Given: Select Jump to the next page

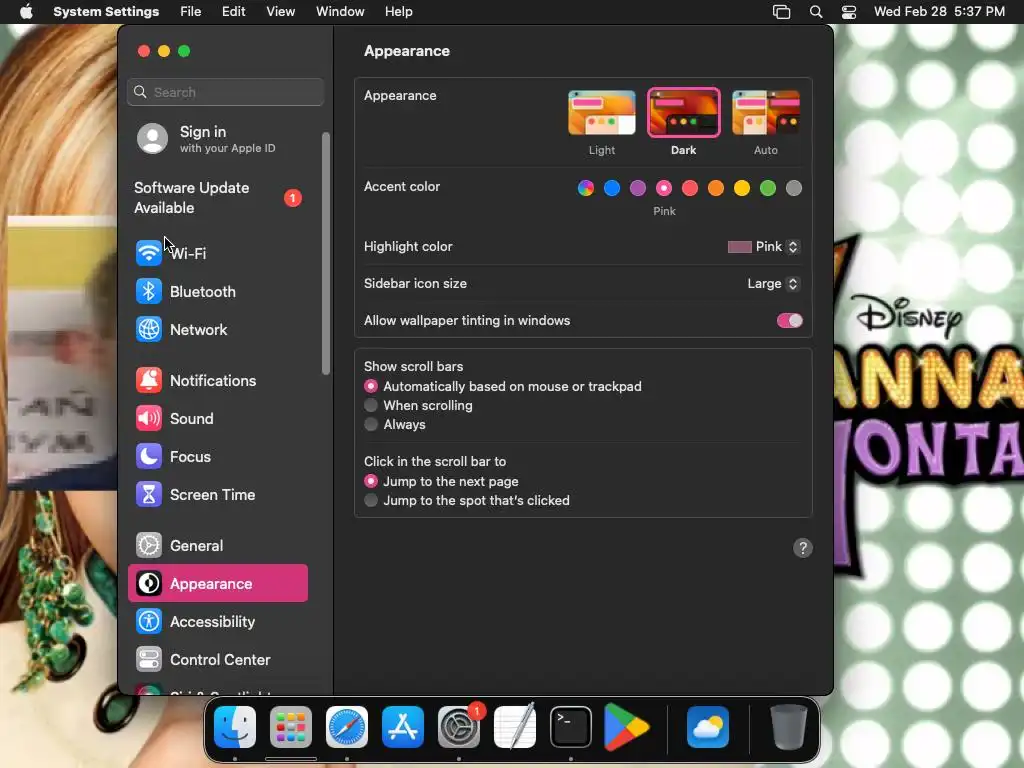Looking at the screenshot, I should 371,481.
